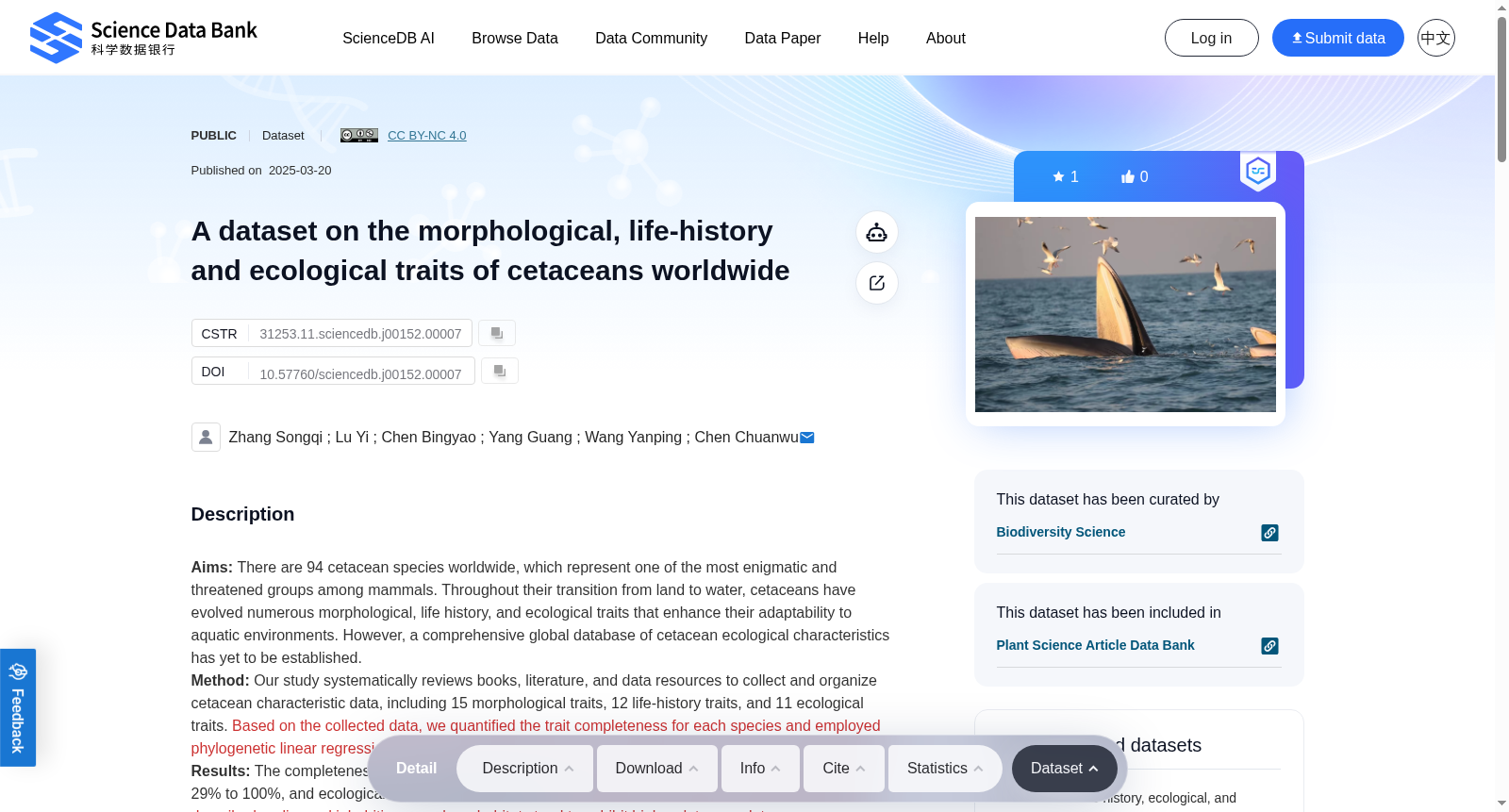The height and width of the screenshot is (812, 1509).
Task: Select the Detail tab in floating bar
Action: (417, 769)
